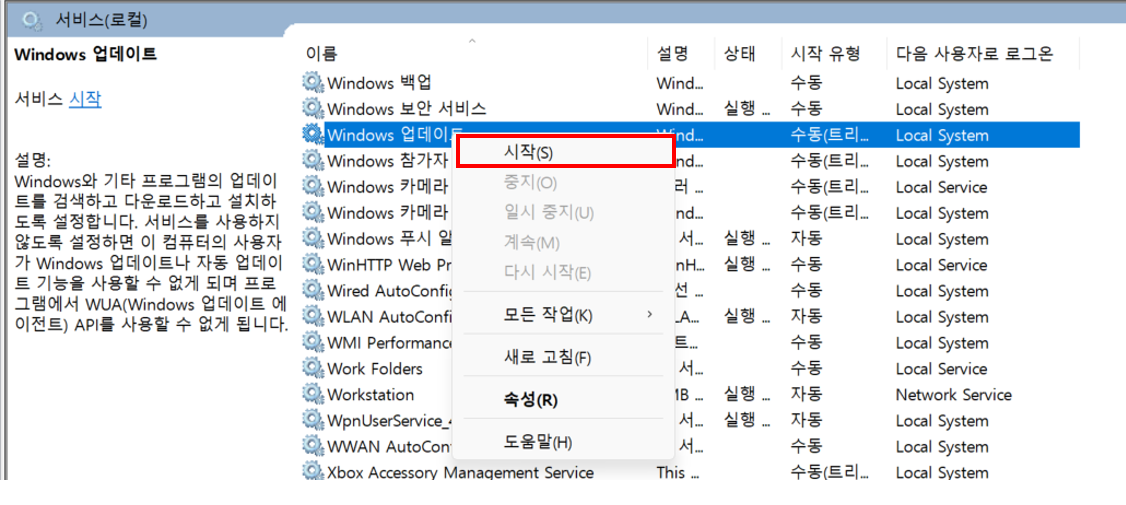
Task: Select the Wired AutoConfig service
Action: coord(389,290)
